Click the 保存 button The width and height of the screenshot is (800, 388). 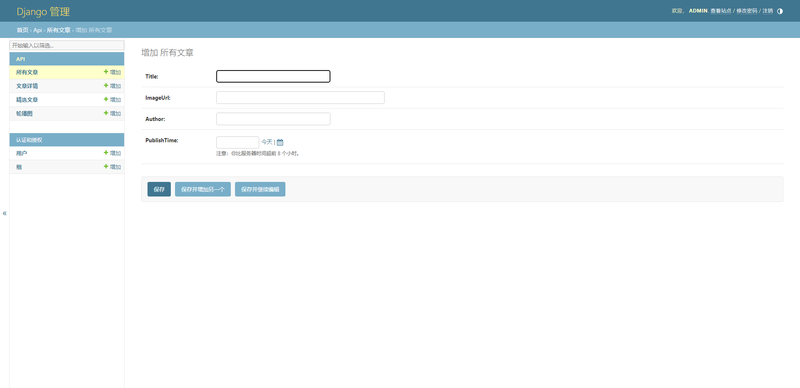(159, 189)
